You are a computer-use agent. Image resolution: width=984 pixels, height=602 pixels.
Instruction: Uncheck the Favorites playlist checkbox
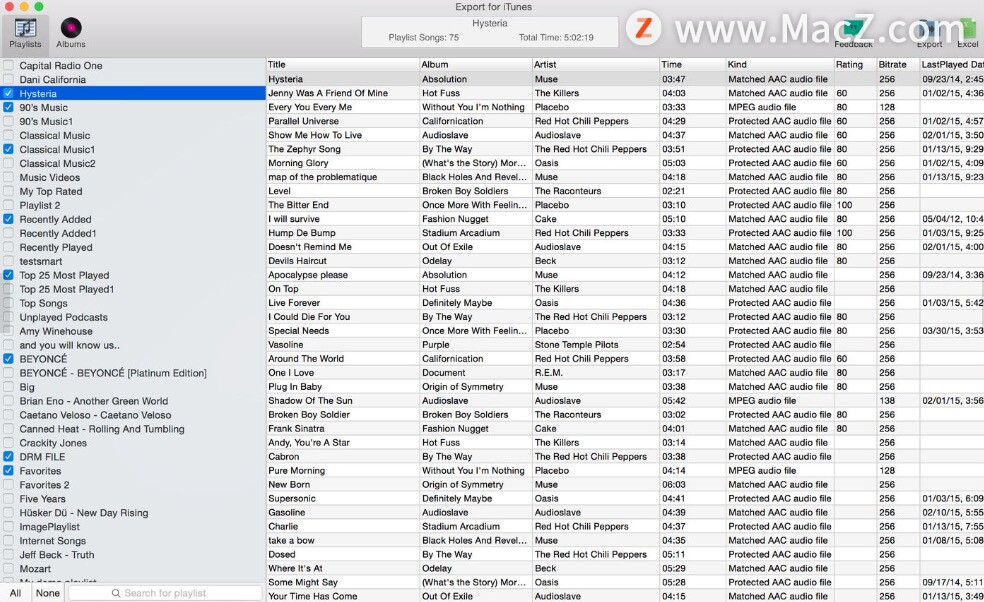click(x=8, y=471)
